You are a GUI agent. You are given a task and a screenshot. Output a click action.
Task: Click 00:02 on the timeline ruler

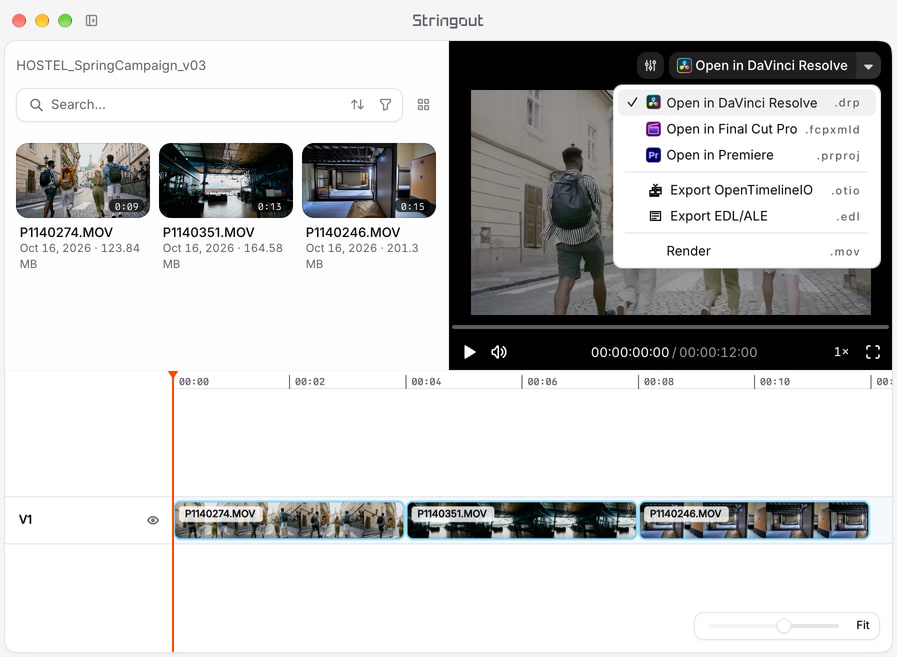coord(309,382)
